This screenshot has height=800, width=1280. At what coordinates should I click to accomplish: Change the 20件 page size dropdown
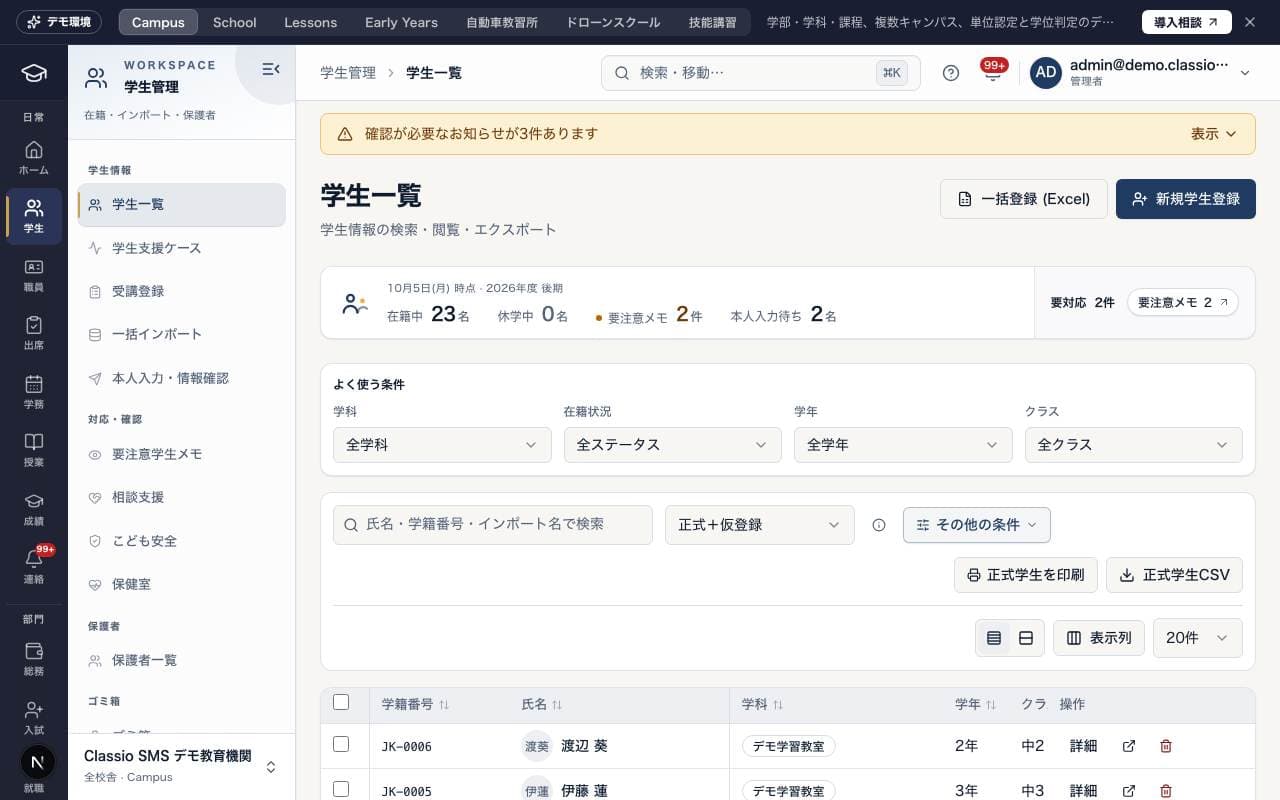coord(1198,638)
